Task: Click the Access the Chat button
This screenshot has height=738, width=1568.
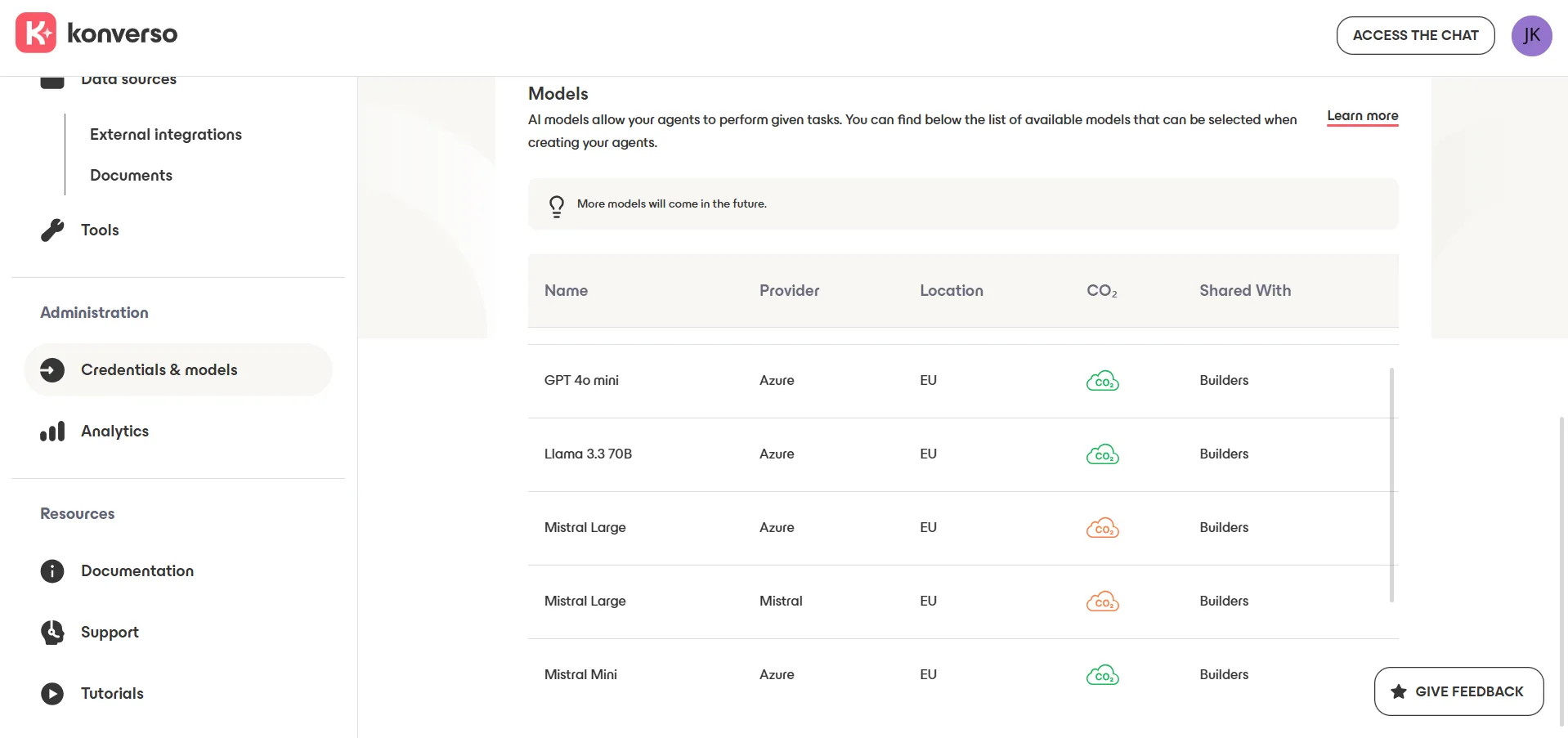Action: [1415, 36]
